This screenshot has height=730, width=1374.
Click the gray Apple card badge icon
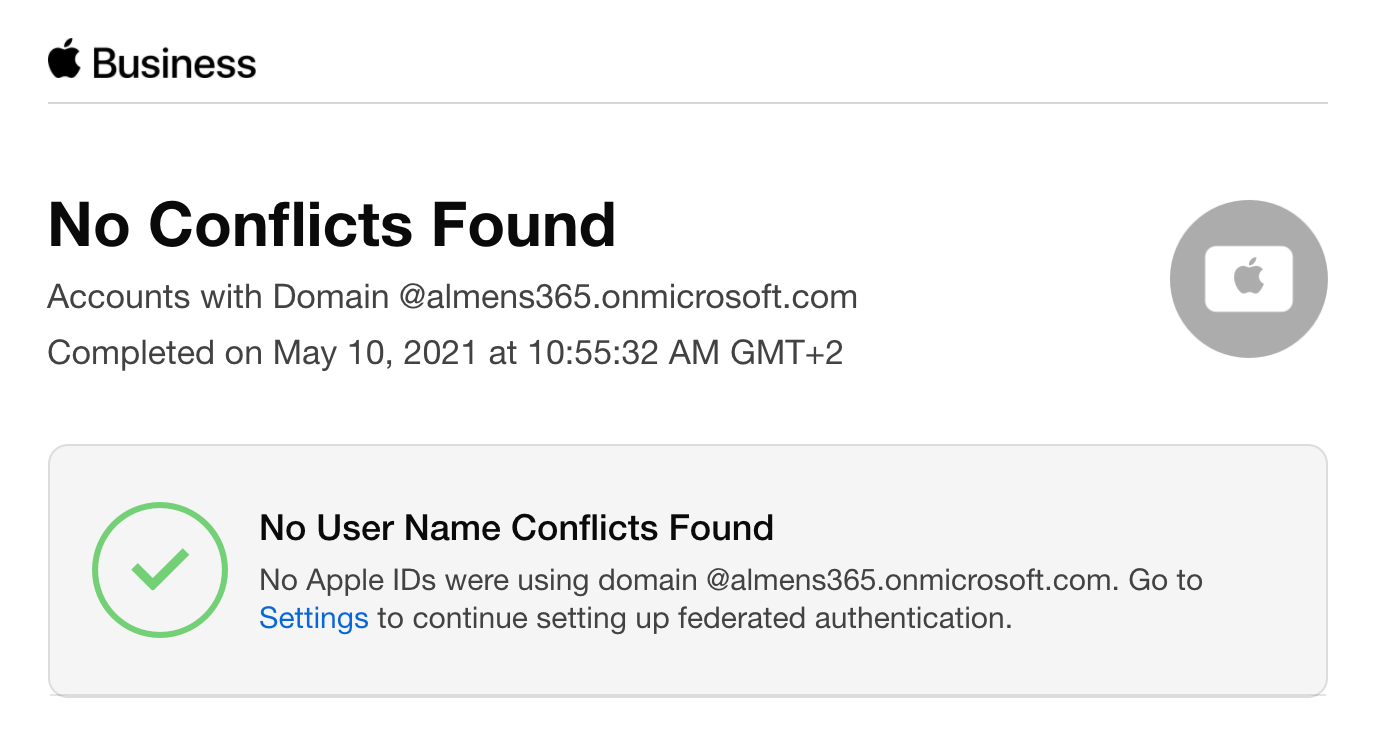coord(1248,279)
